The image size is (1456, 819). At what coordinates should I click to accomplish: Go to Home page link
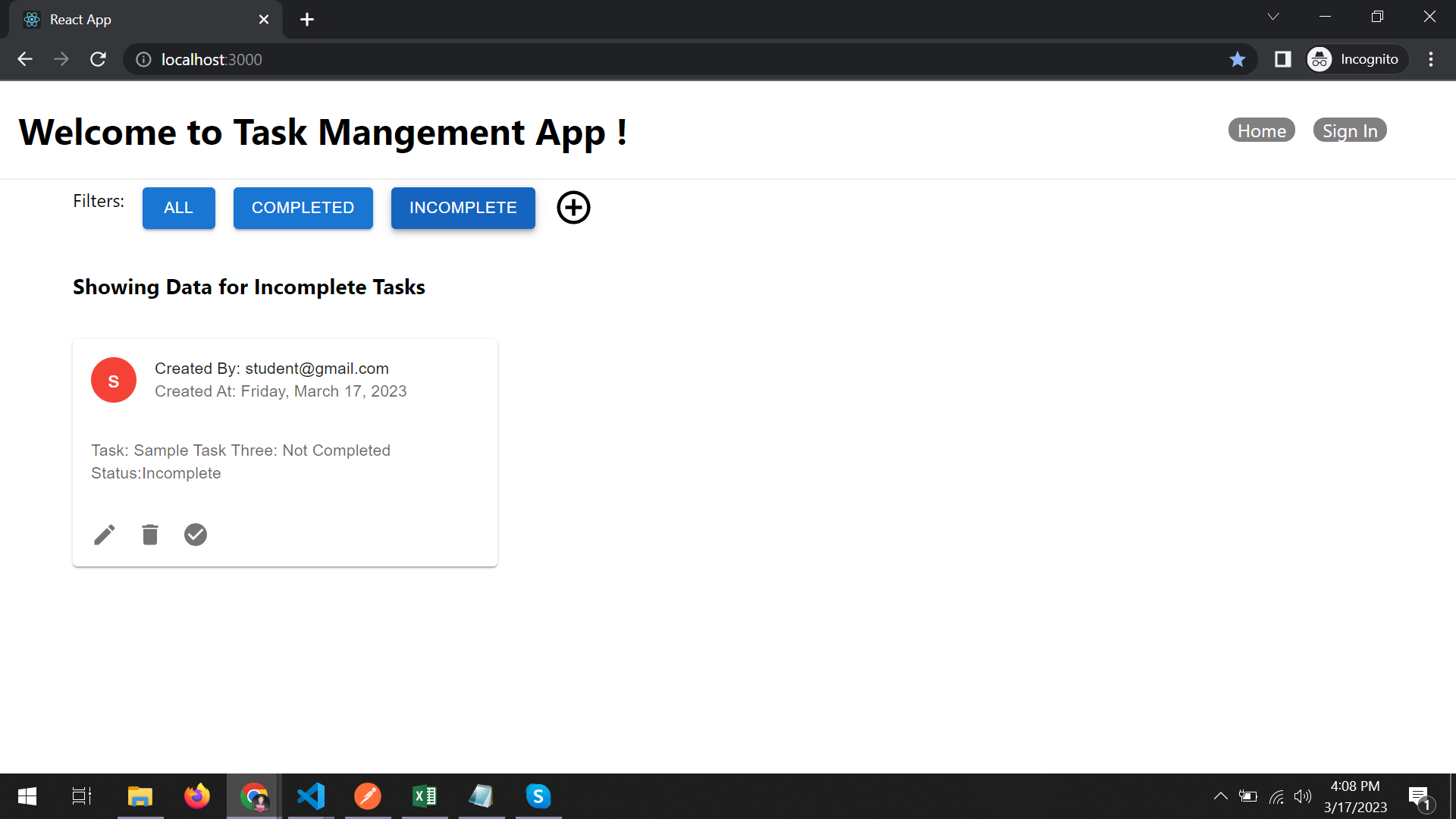tap(1262, 130)
